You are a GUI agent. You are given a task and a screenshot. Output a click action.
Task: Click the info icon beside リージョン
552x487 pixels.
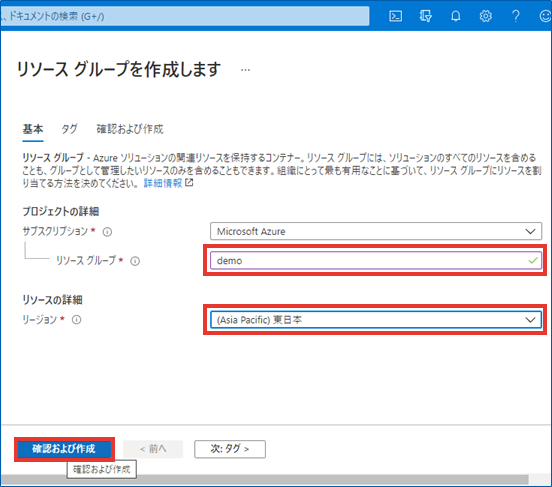pos(76,320)
